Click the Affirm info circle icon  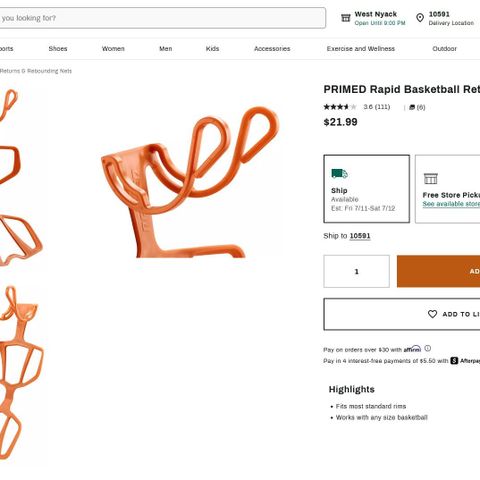click(x=428, y=348)
